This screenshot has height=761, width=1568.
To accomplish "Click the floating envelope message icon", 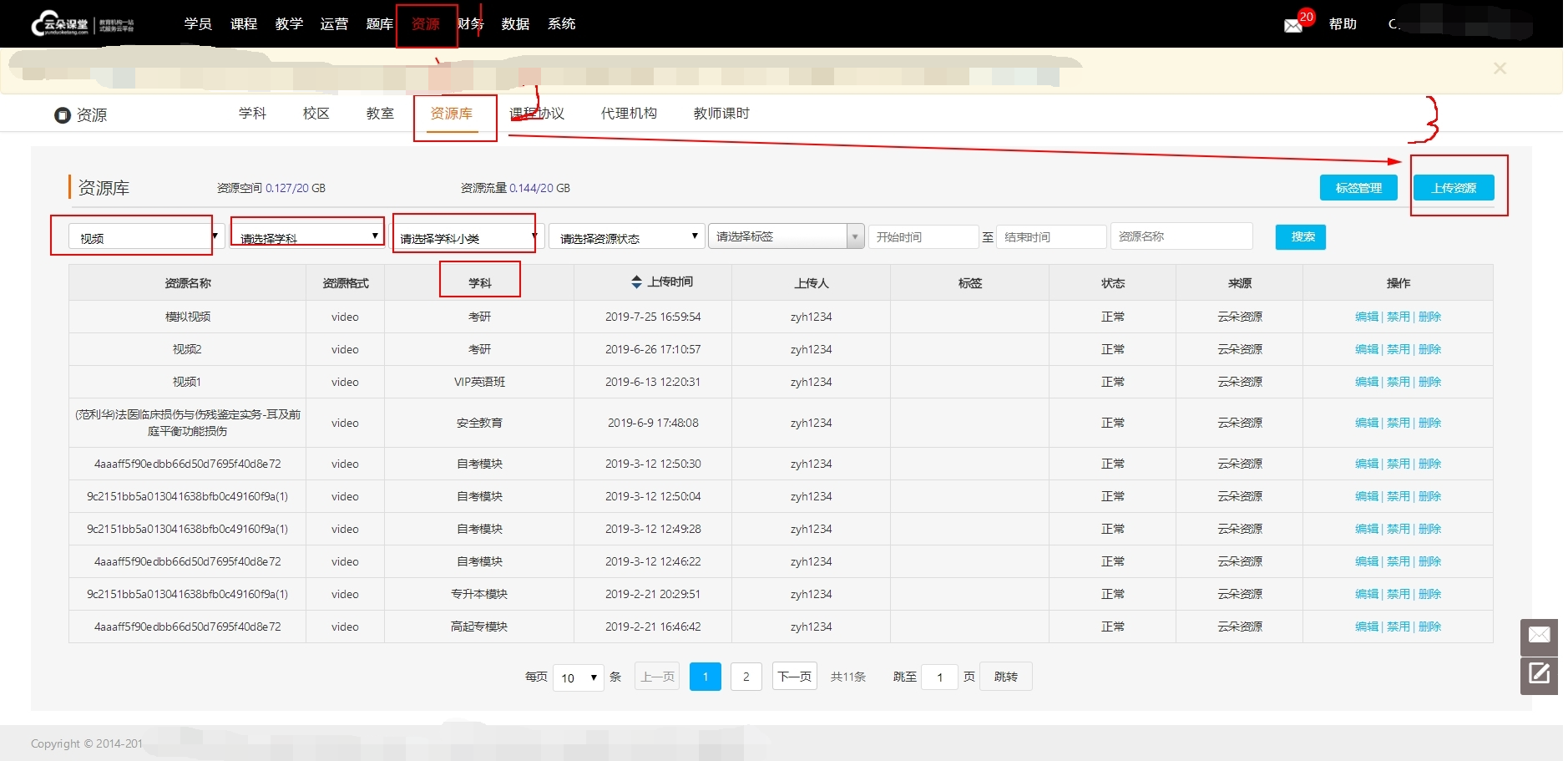I will 1539,637.
